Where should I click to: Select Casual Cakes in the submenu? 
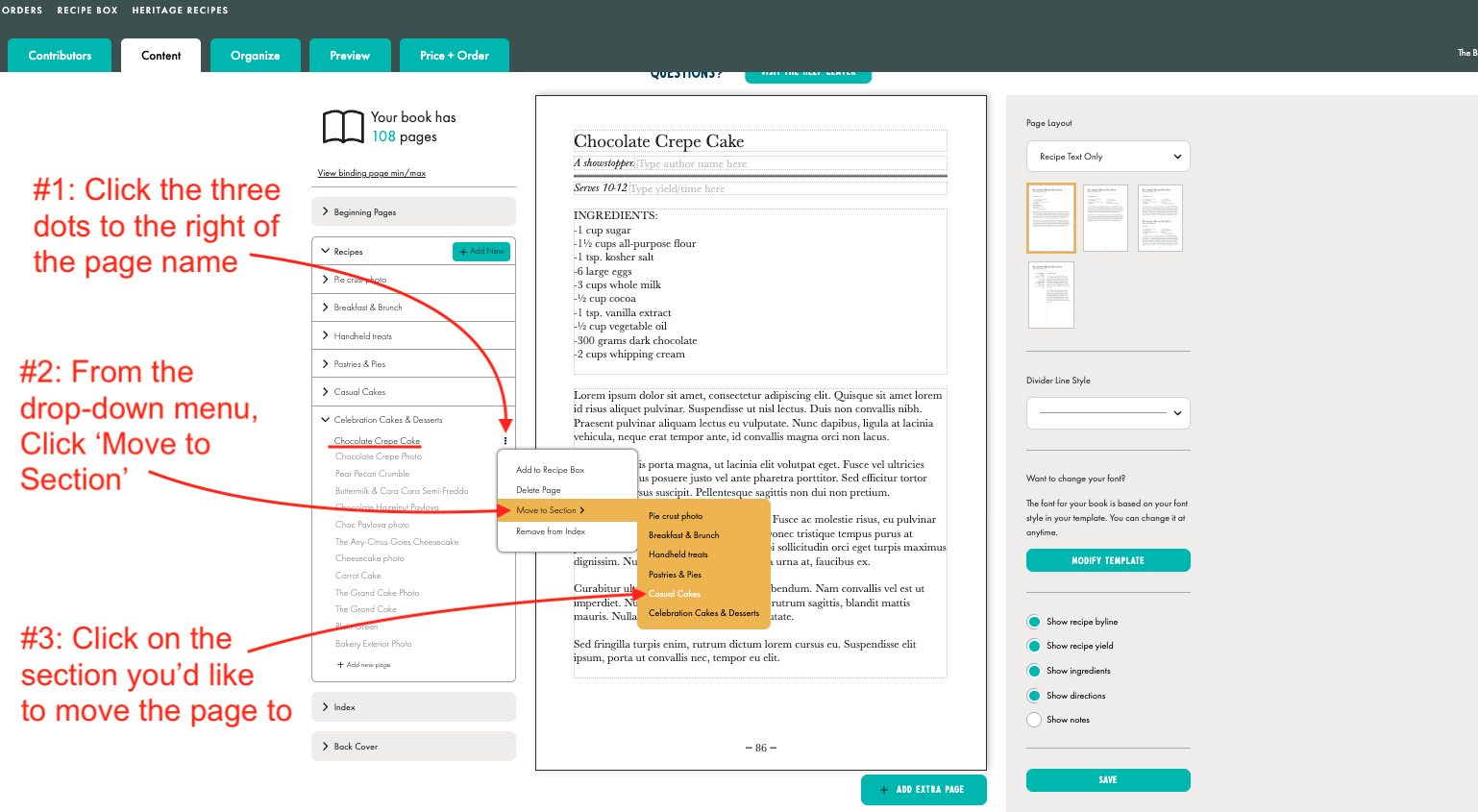pos(675,594)
